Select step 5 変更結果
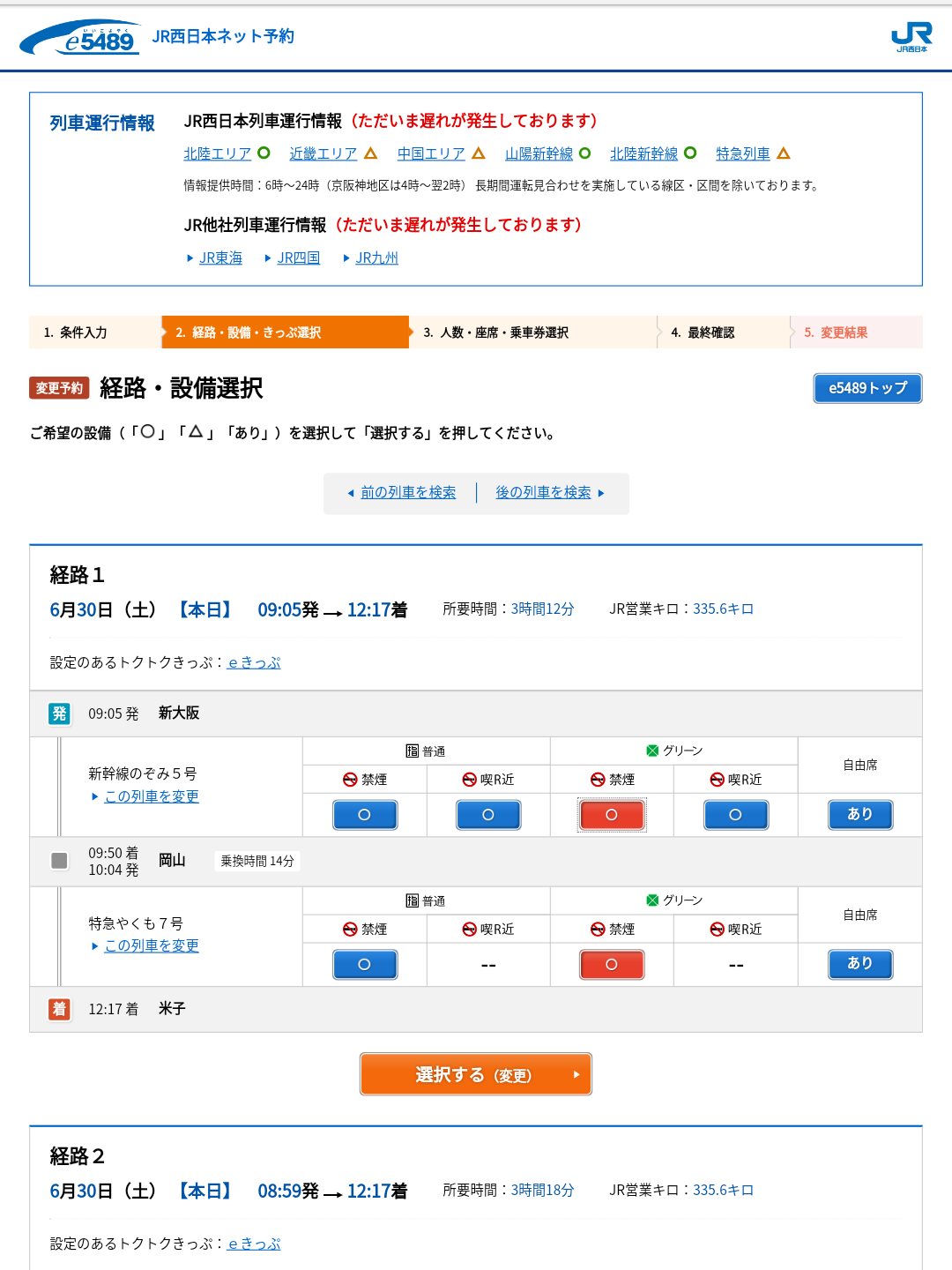Image resolution: width=952 pixels, height=1270 pixels. [856, 332]
